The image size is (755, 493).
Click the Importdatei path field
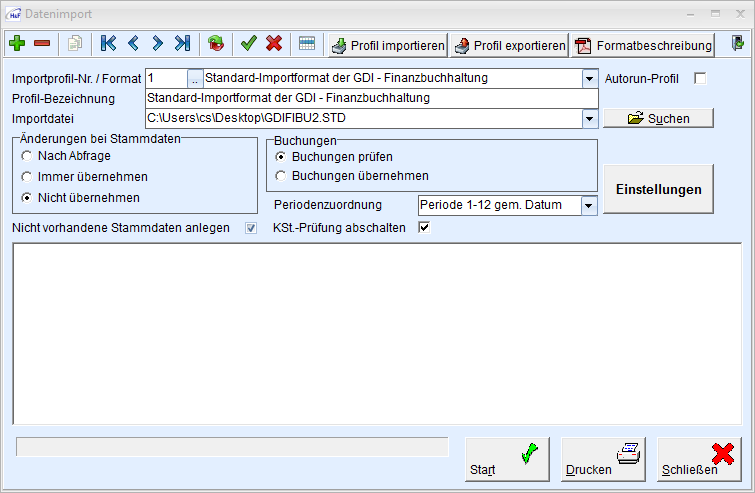click(364, 118)
